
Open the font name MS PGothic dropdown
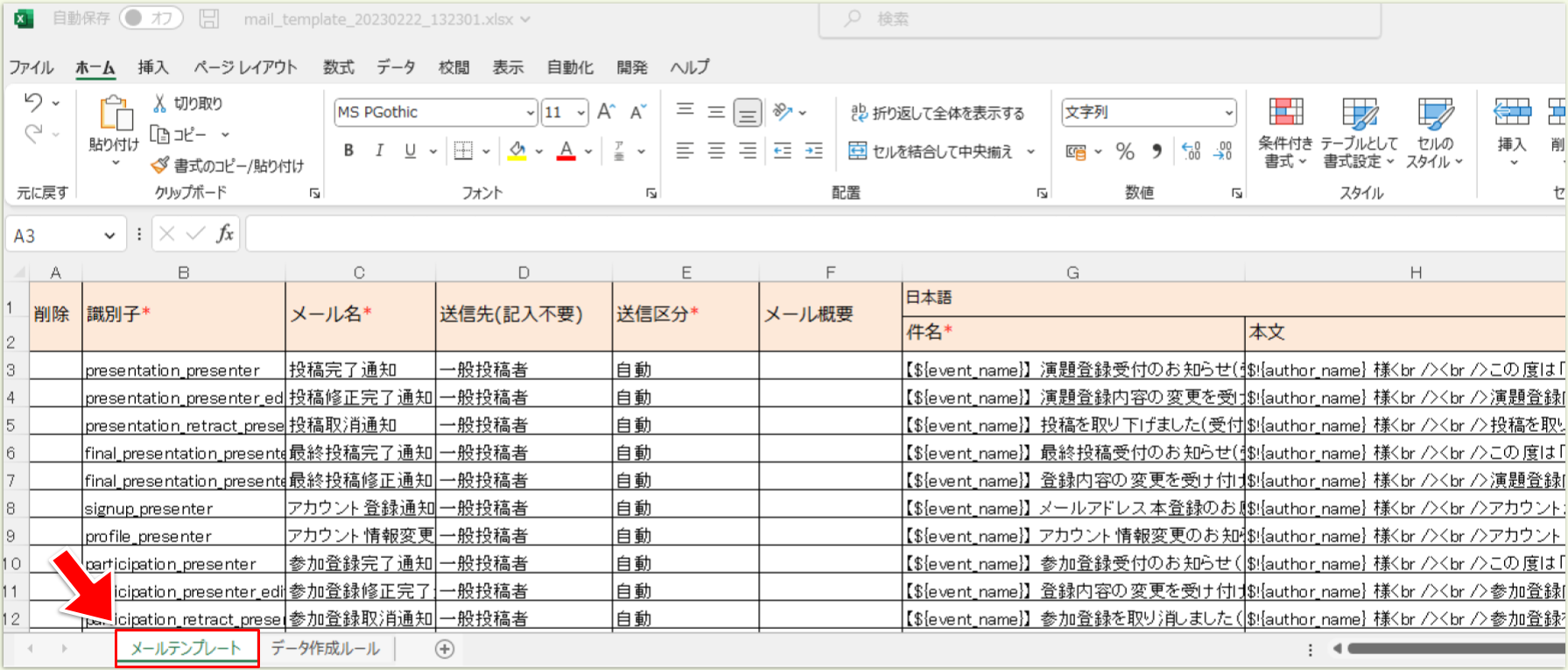(x=530, y=113)
